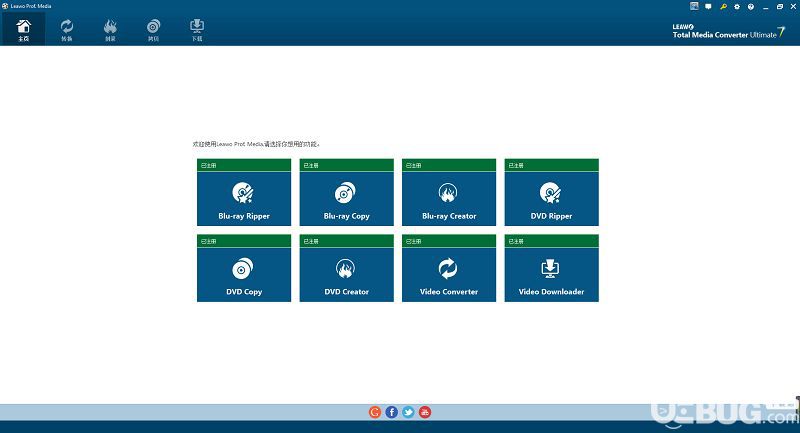The width and height of the screenshot is (800, 433).
Task: Open the DVD Ripper tile
Action: coord(552,192)
